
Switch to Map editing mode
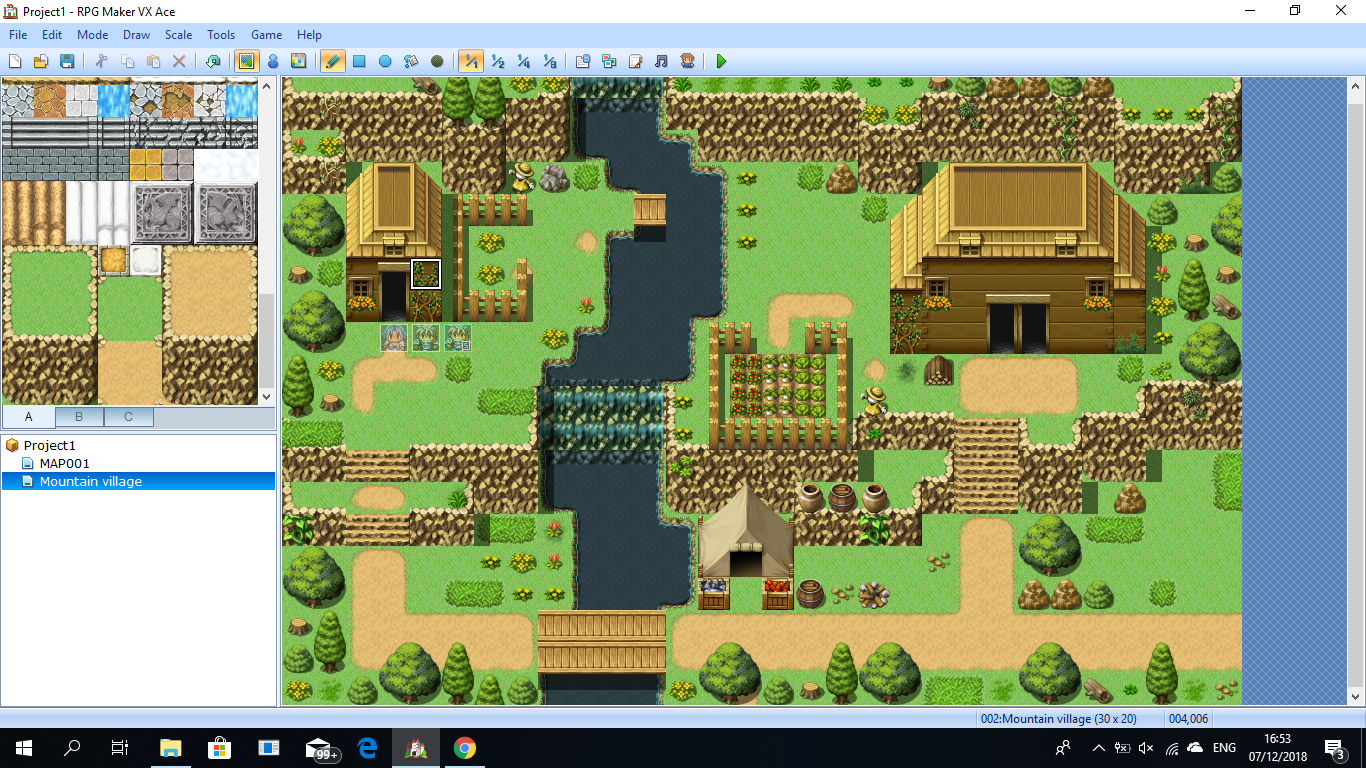pos(246,61)
